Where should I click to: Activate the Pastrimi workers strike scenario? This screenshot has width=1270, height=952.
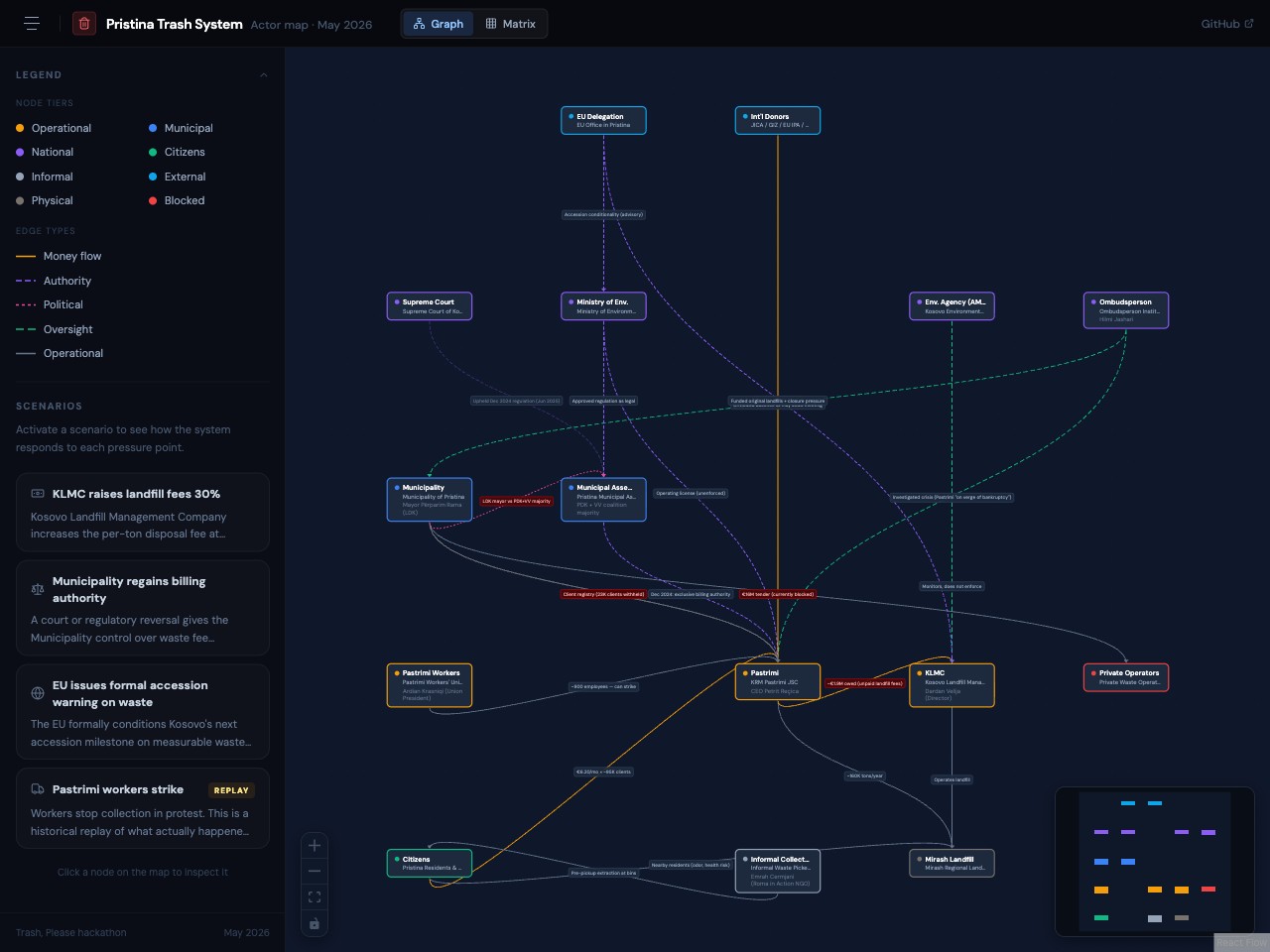click(x=143, y=808)
